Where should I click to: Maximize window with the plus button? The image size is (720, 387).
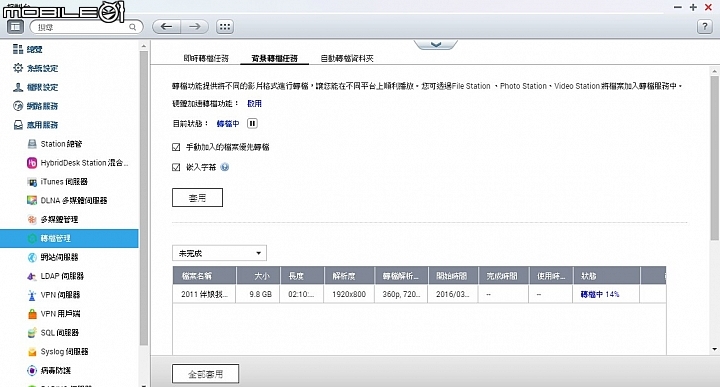tap(693, 7)
